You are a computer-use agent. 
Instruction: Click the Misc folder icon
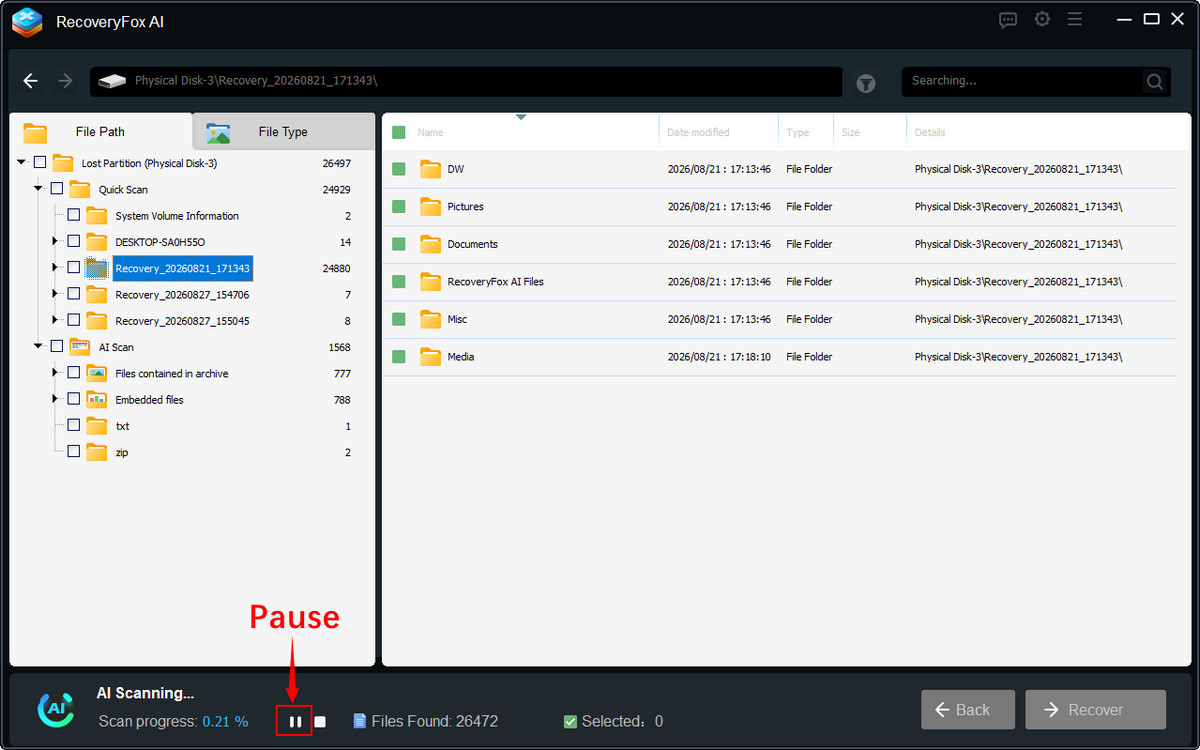pos(431,319)
